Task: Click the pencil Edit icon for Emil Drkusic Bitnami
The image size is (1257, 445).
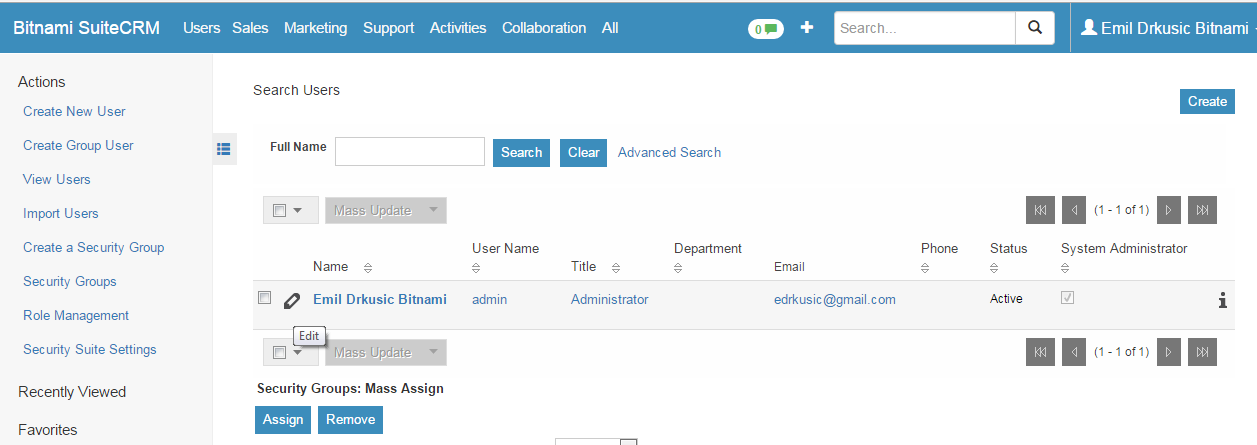Action: point(291,300)
